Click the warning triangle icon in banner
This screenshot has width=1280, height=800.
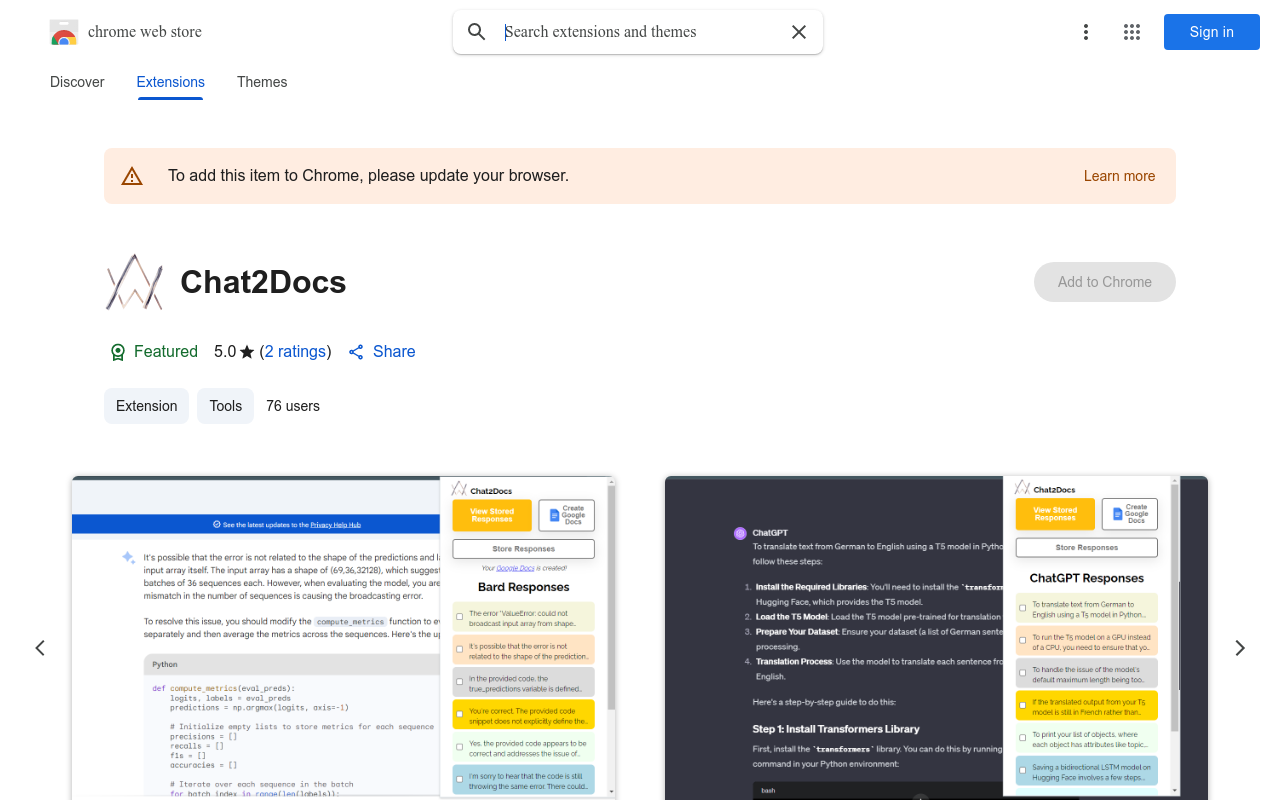click(132, 176)
